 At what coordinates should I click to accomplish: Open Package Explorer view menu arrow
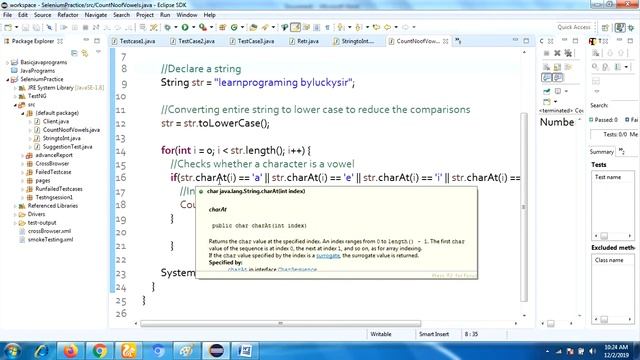pos(98,52)
